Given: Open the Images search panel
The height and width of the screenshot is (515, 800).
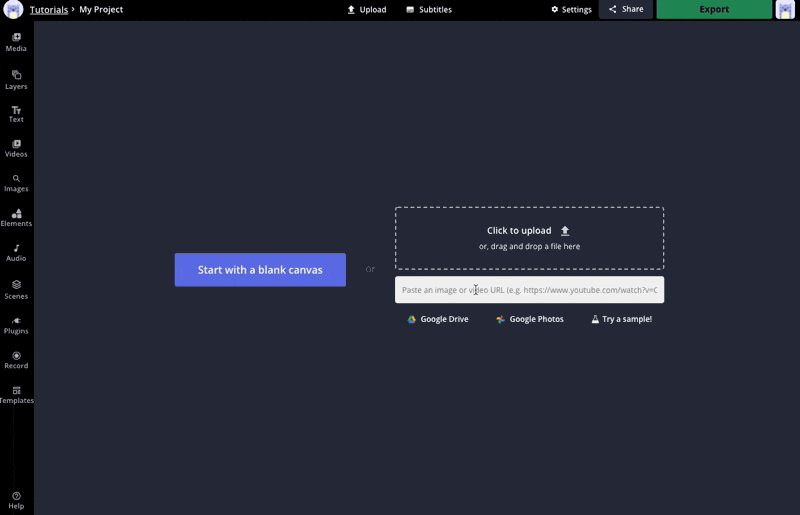Looking at the screenshot, I should (16, 183).
